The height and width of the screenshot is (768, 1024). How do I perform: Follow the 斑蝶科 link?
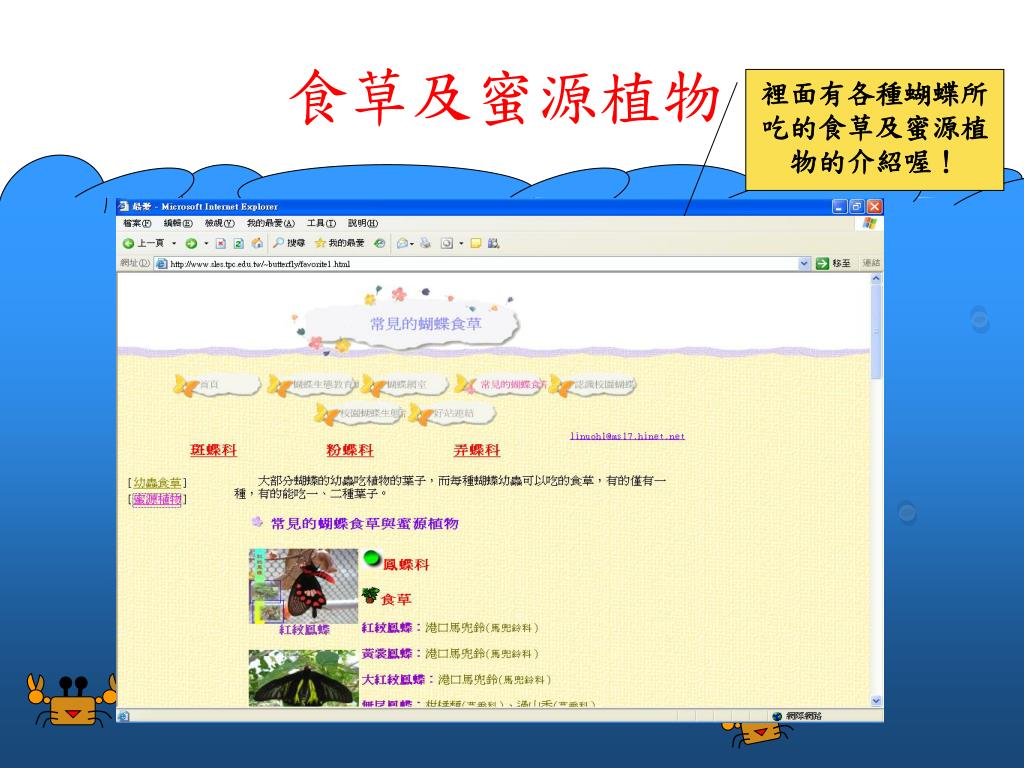point(213,450)
